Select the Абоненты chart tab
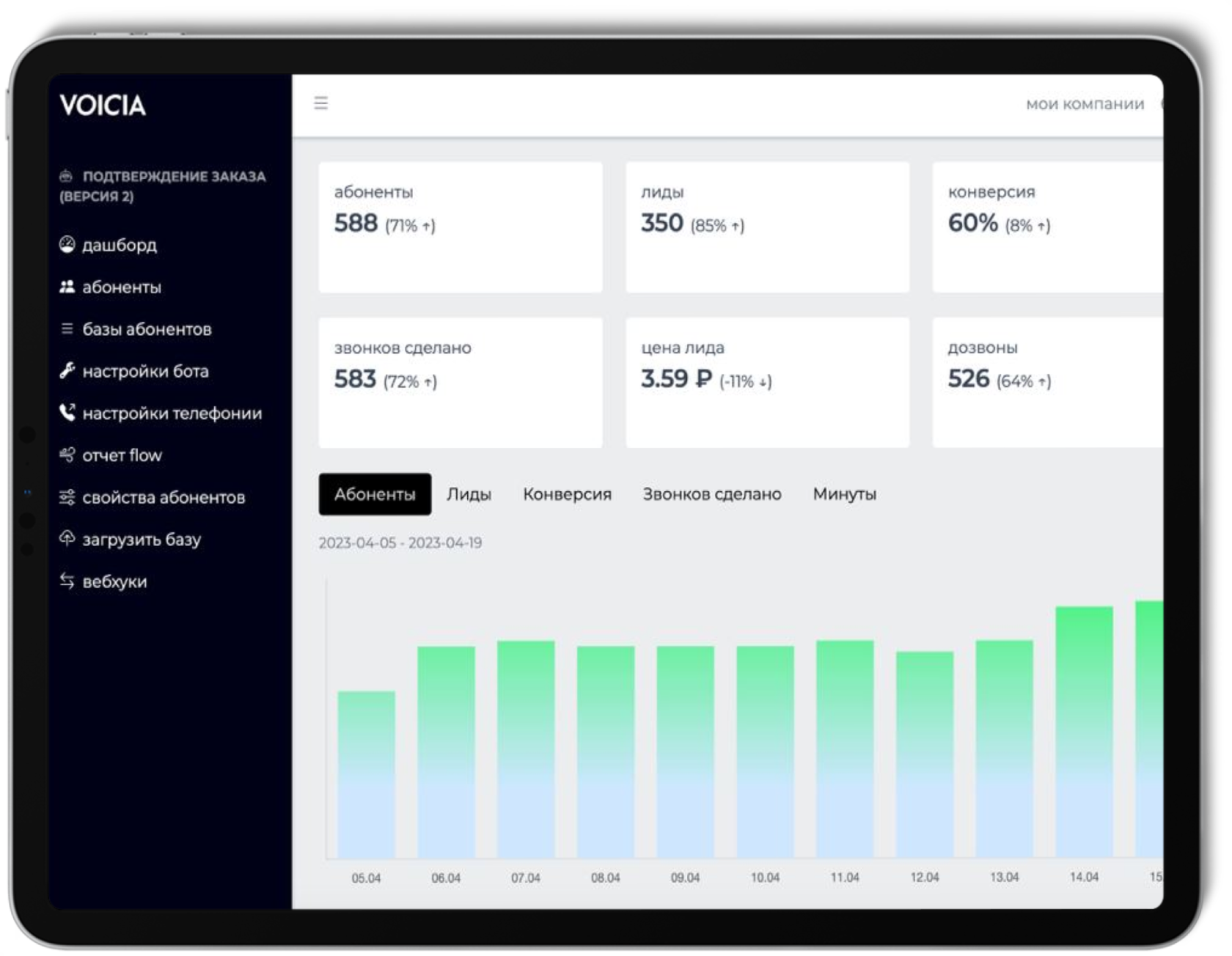1232x956 pixels. click(375, 494)
